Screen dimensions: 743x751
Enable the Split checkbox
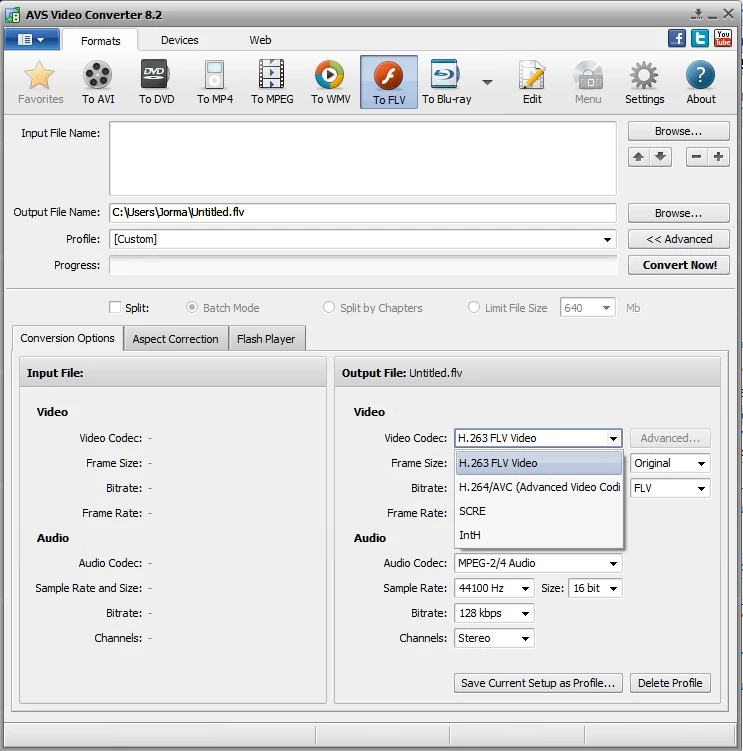[x=115, y=307]
